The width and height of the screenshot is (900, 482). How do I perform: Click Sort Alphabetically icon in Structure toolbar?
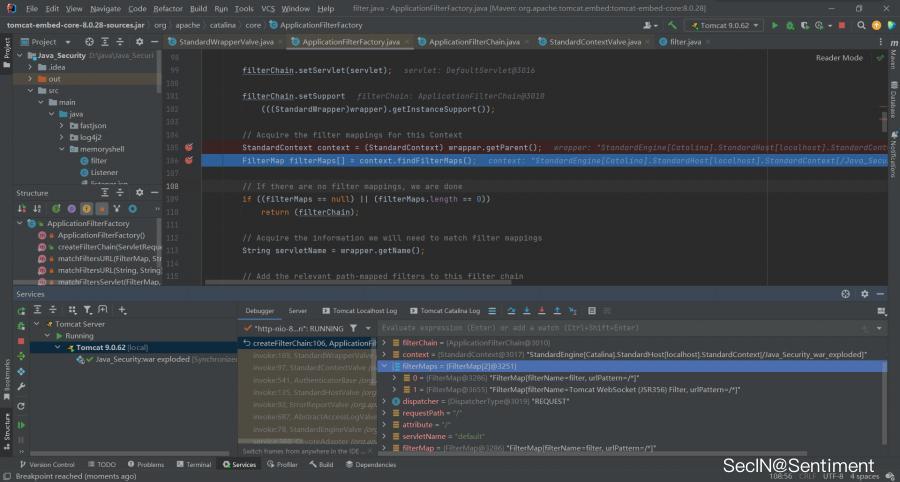click(37, 209)
